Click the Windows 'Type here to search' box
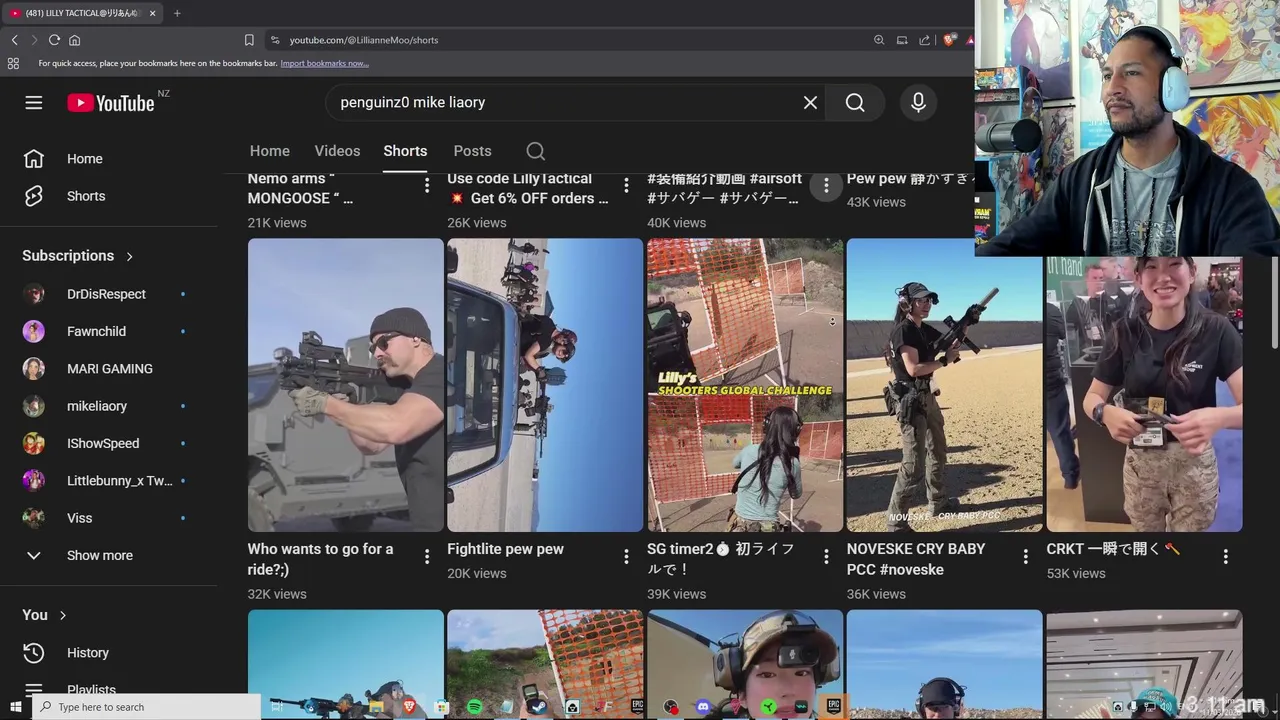1280x720 pixels. point(146,707)
